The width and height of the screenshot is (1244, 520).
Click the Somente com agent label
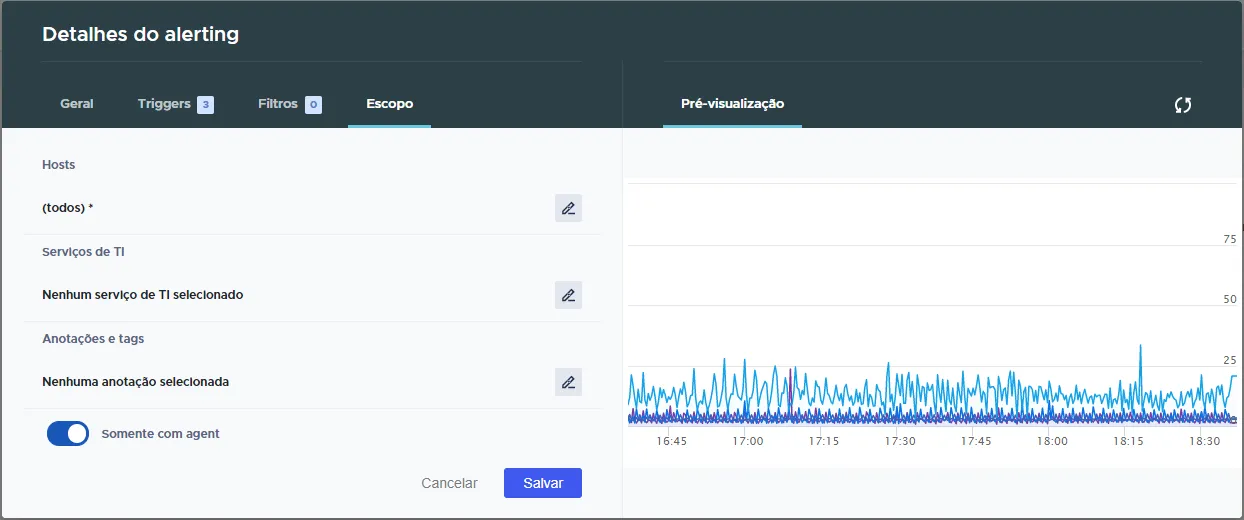(x=161, y=434)
